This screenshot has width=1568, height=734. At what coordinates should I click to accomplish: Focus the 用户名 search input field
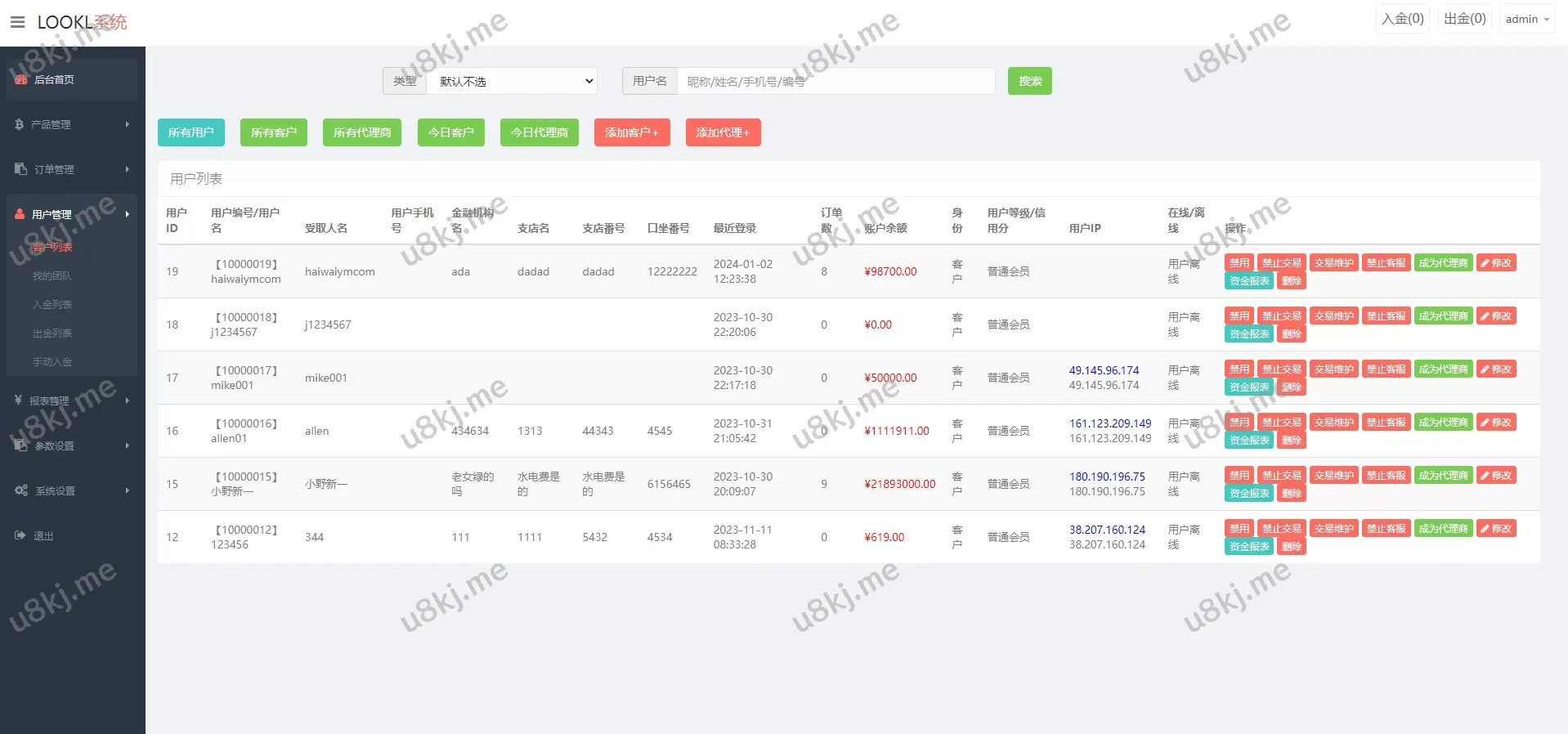(836, 81)
